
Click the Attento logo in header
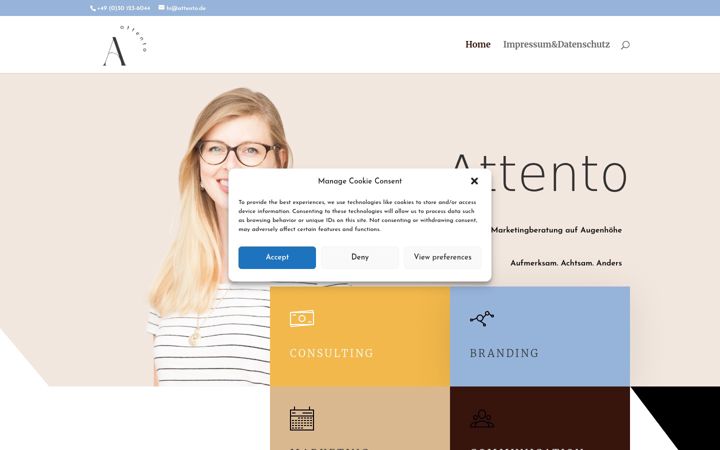click(125, 45)
